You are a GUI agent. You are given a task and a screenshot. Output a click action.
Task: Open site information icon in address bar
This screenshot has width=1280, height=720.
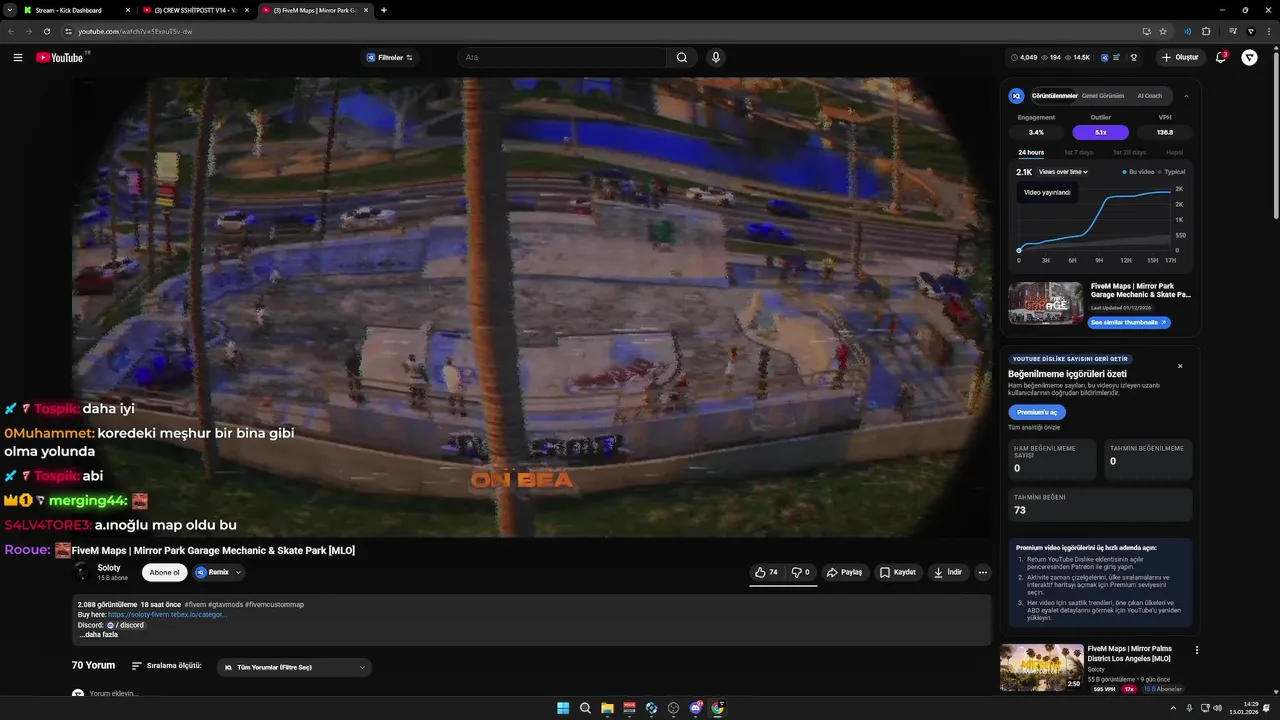[68, 31]
